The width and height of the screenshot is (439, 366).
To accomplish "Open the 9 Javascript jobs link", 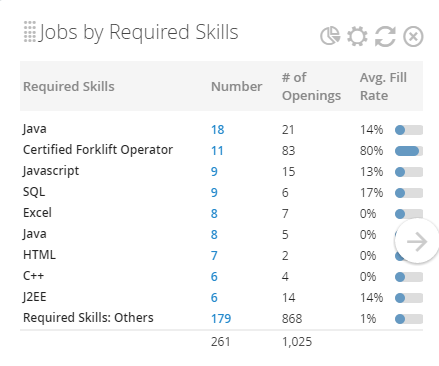I will (x=214, y=172).
